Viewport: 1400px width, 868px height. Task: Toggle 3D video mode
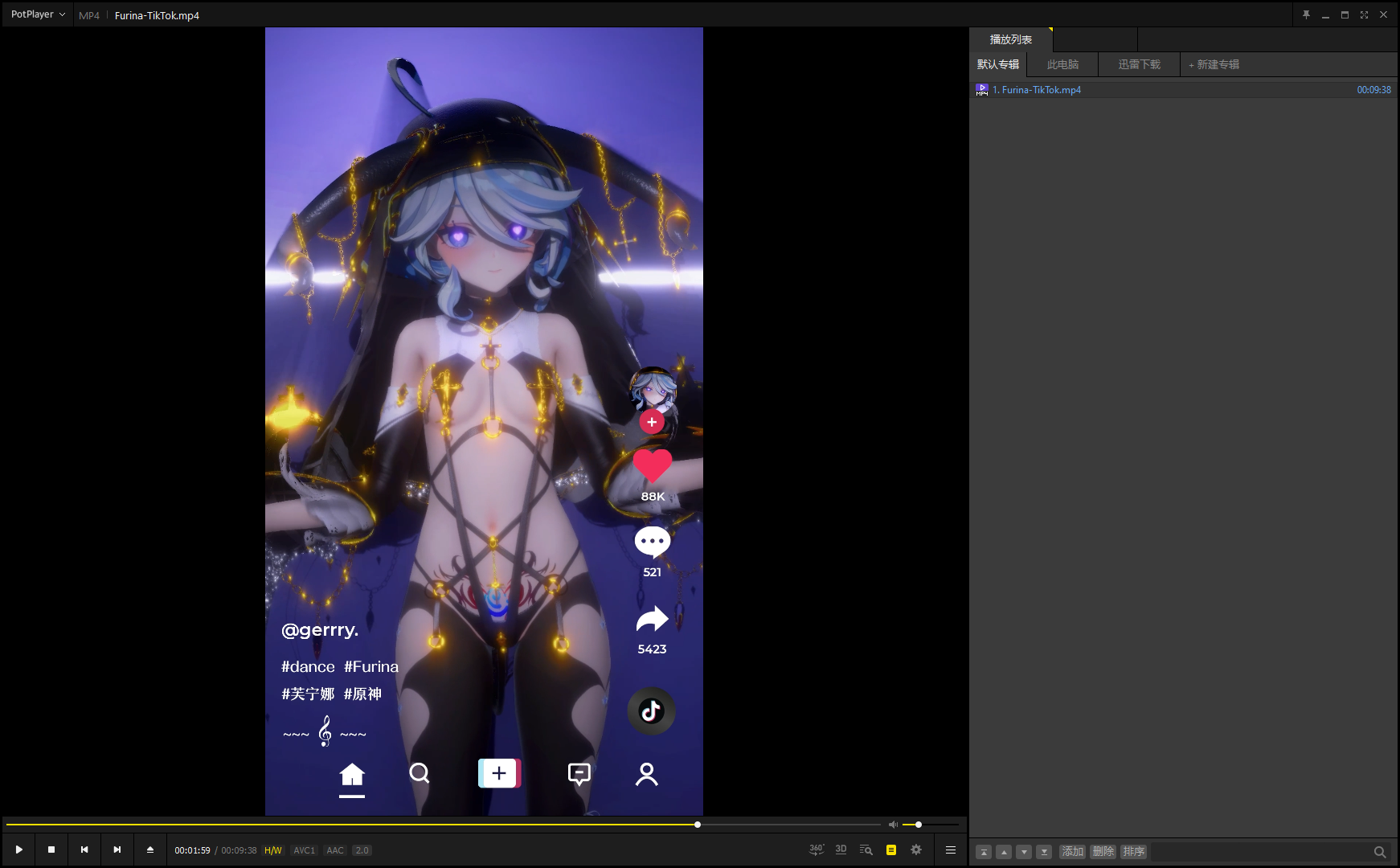coord(841,850)
